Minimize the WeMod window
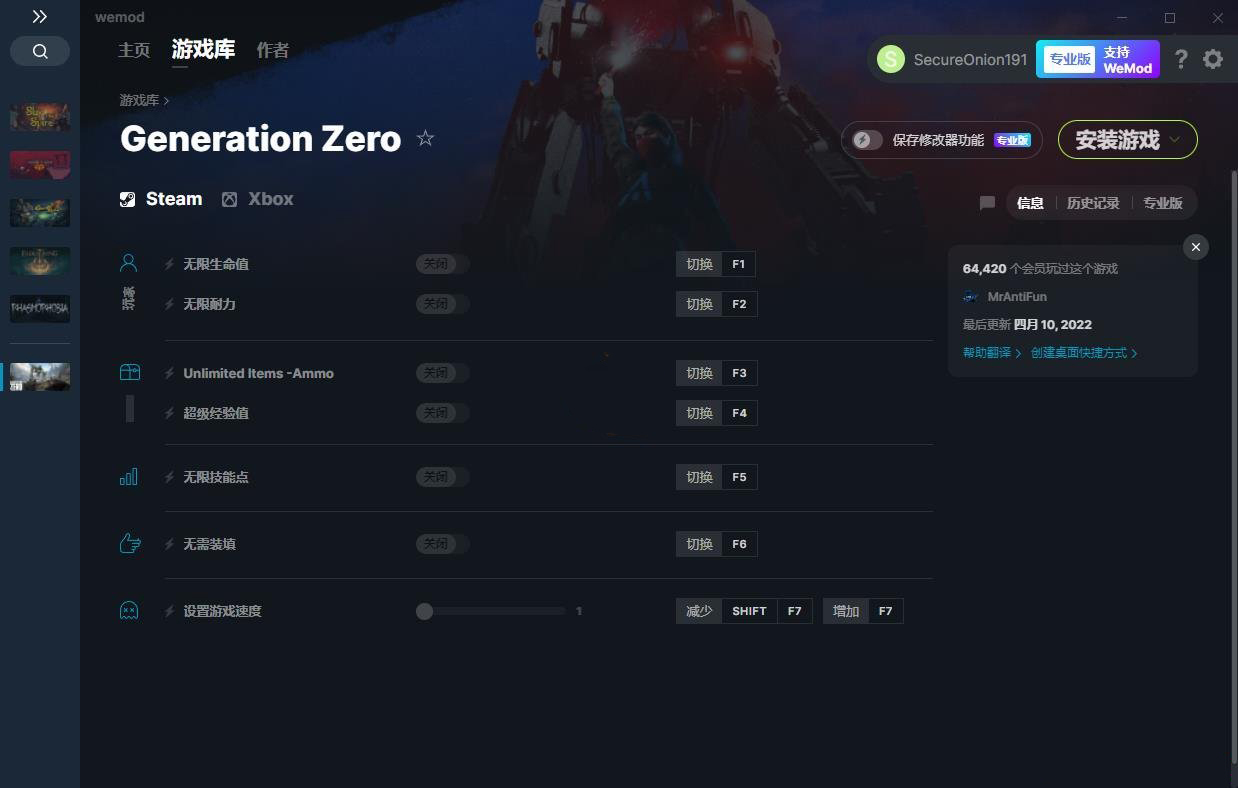Viewport: 1238px width, 788px height. 1122,17
